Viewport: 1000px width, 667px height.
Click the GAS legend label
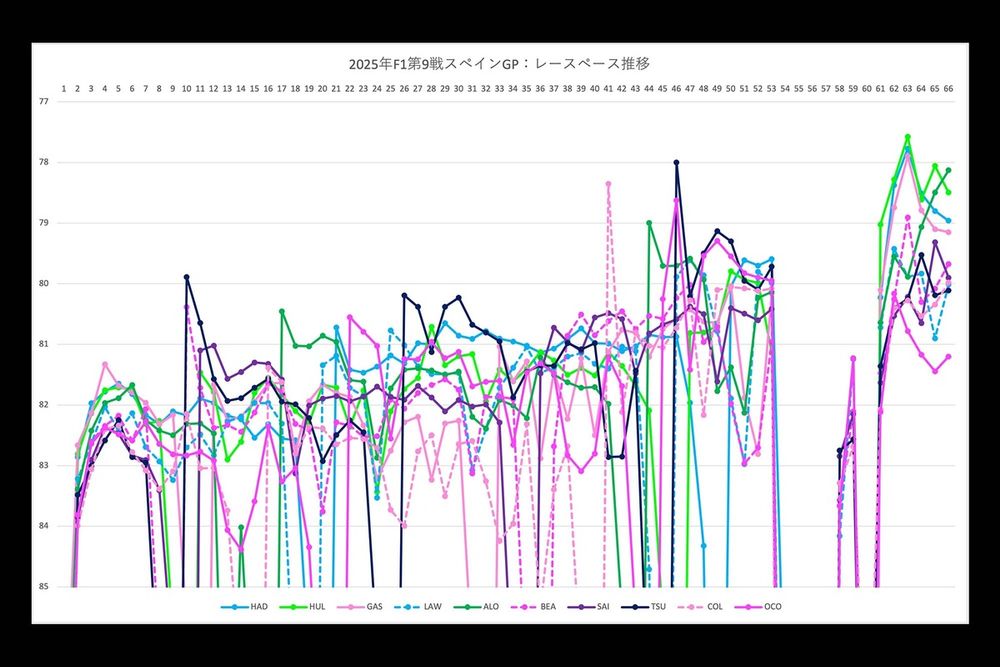point(372,606)
